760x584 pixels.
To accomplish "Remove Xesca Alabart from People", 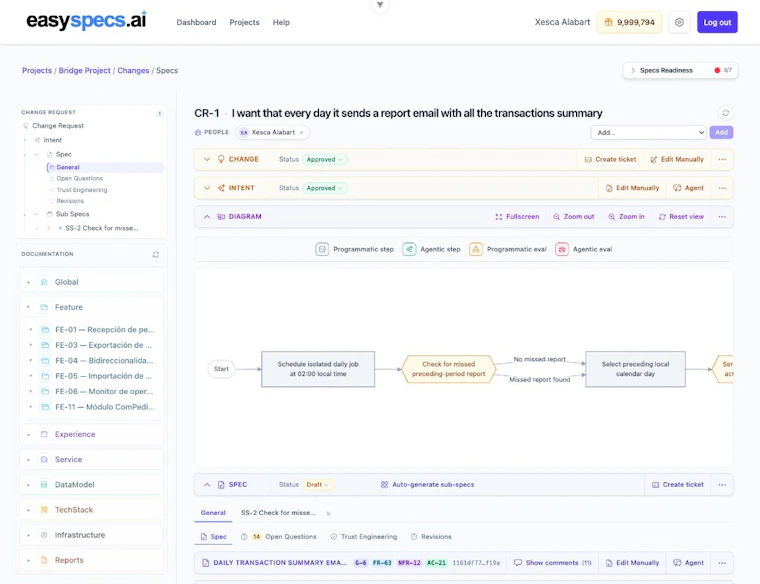I will point(301,132).
